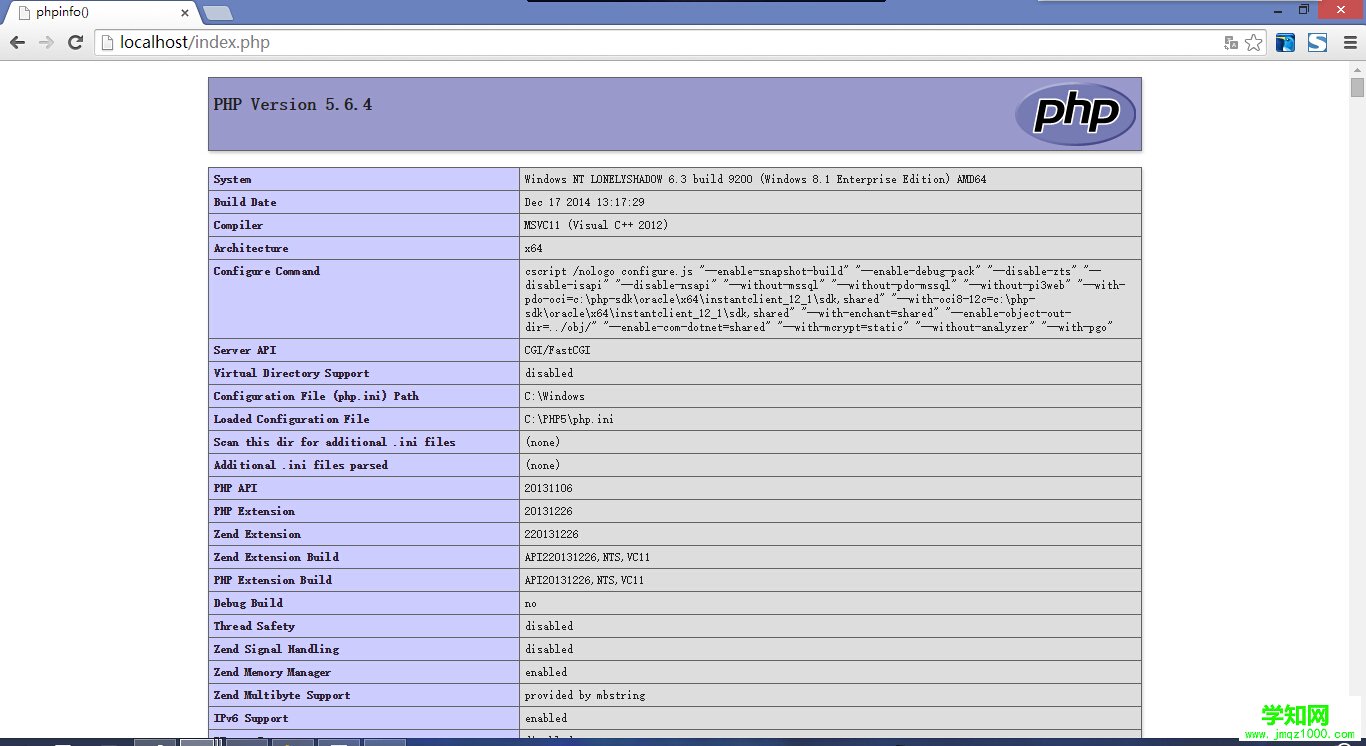Click the Zend Memory Manager label
1366x746 pixels.
[x=272, y=672]
